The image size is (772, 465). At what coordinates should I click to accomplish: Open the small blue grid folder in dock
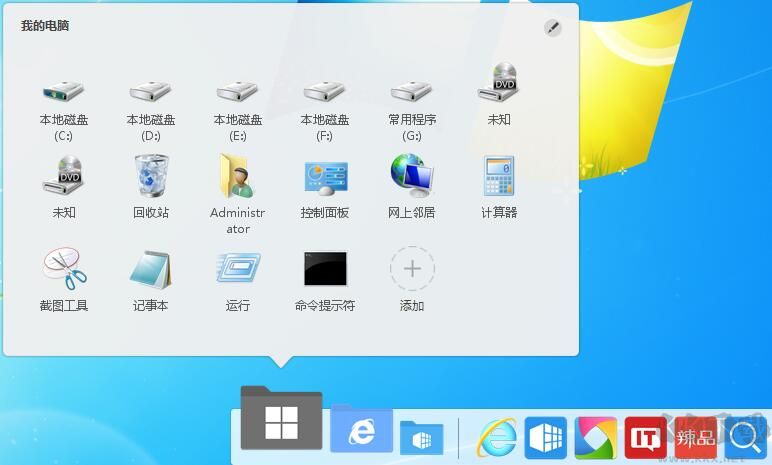pos(421,437)
